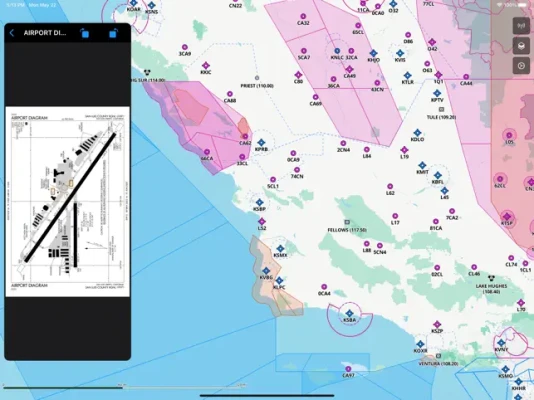Screen dimensions: 534x400
Task: Open the broadcast signal map button
Action: point(521,26)
